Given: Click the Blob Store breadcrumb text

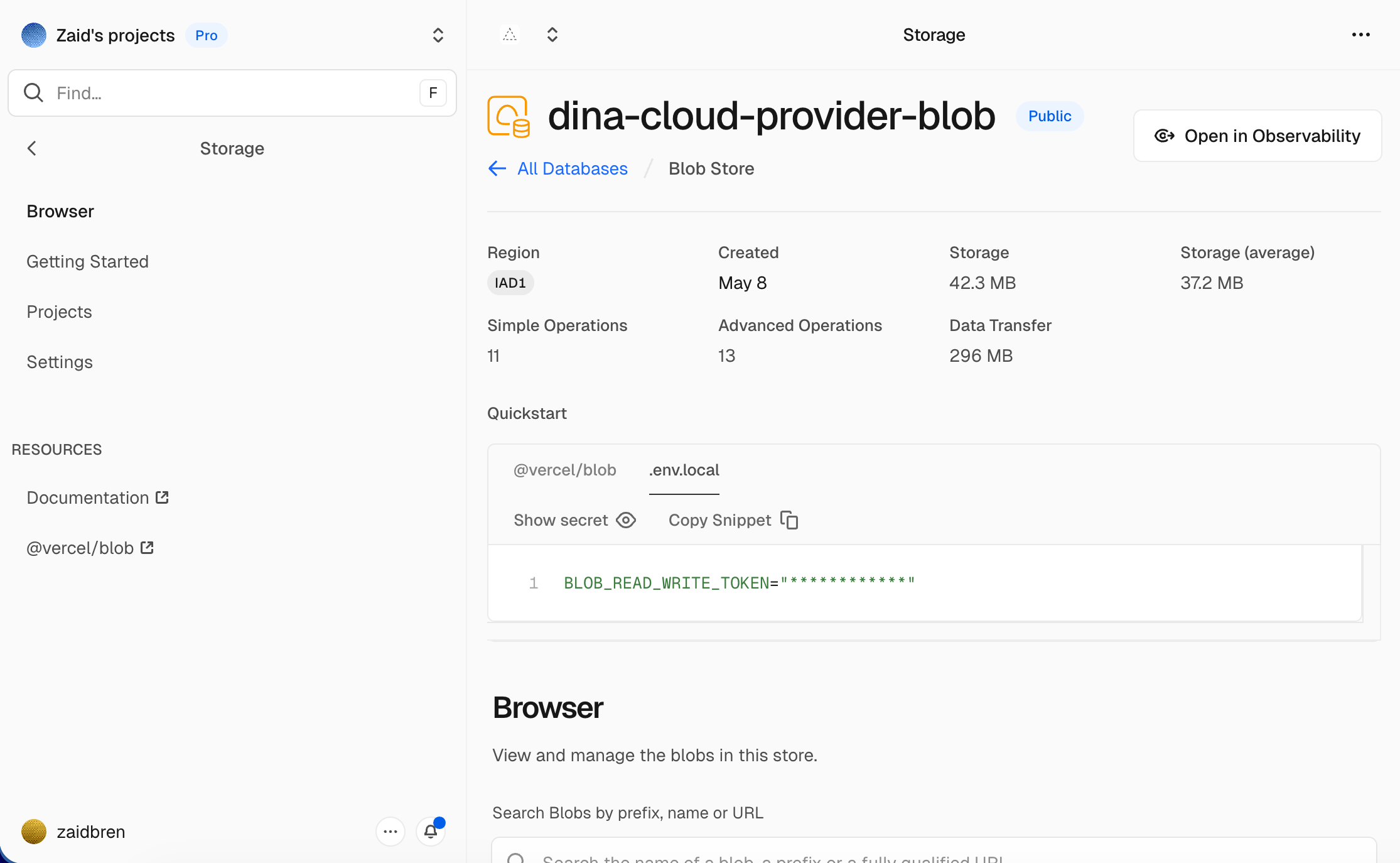Looking at the screenshot, I should coord(711,168).
